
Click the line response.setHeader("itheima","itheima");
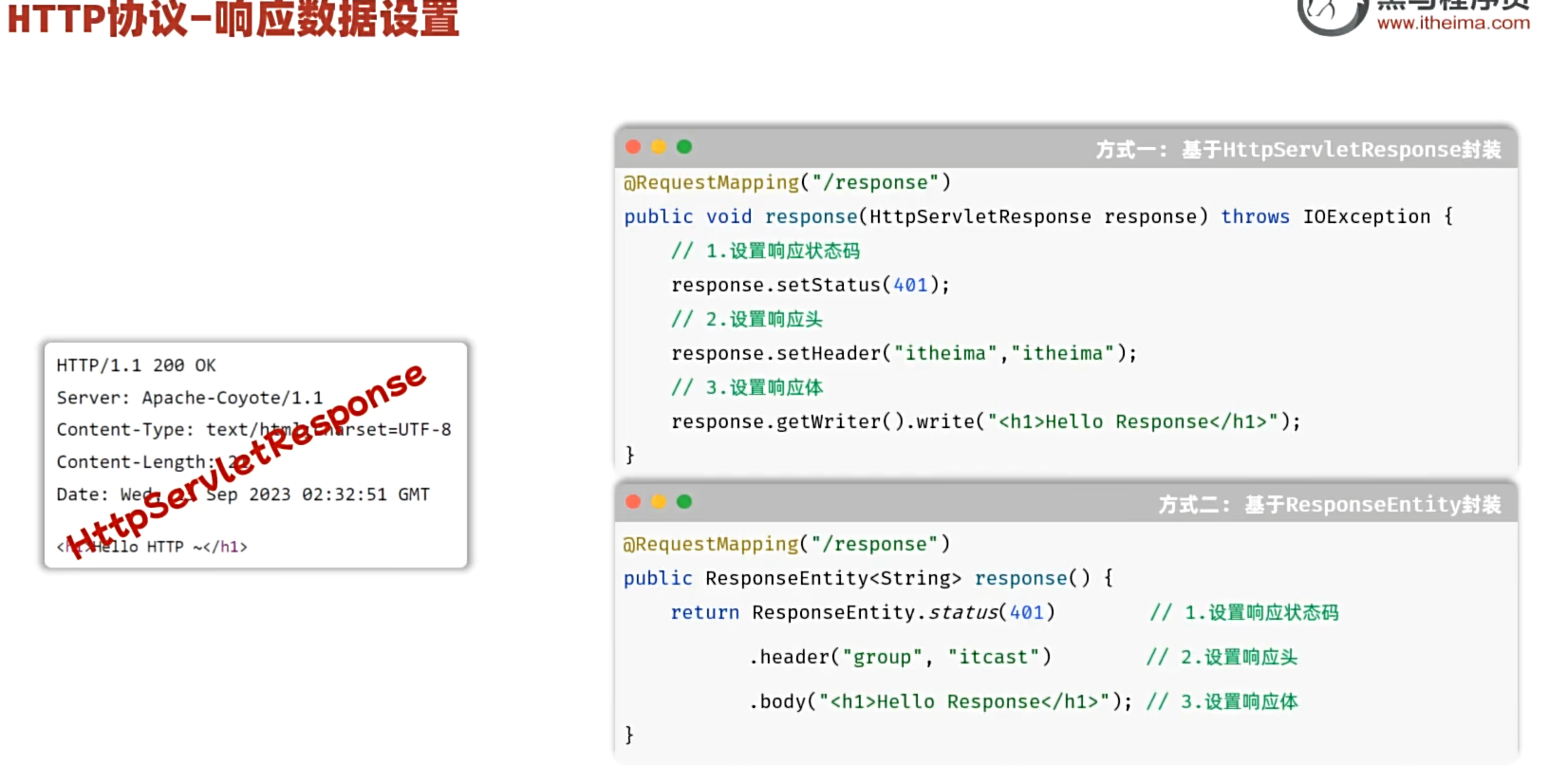click(x=904, y=353)
